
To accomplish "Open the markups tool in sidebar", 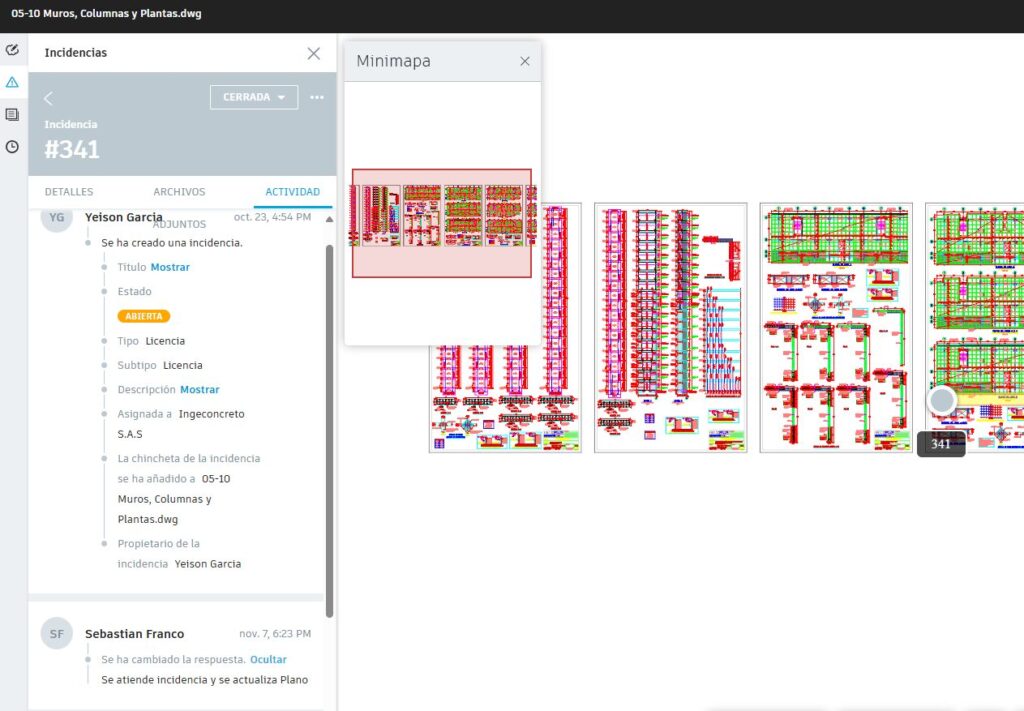I will (12, 49).
